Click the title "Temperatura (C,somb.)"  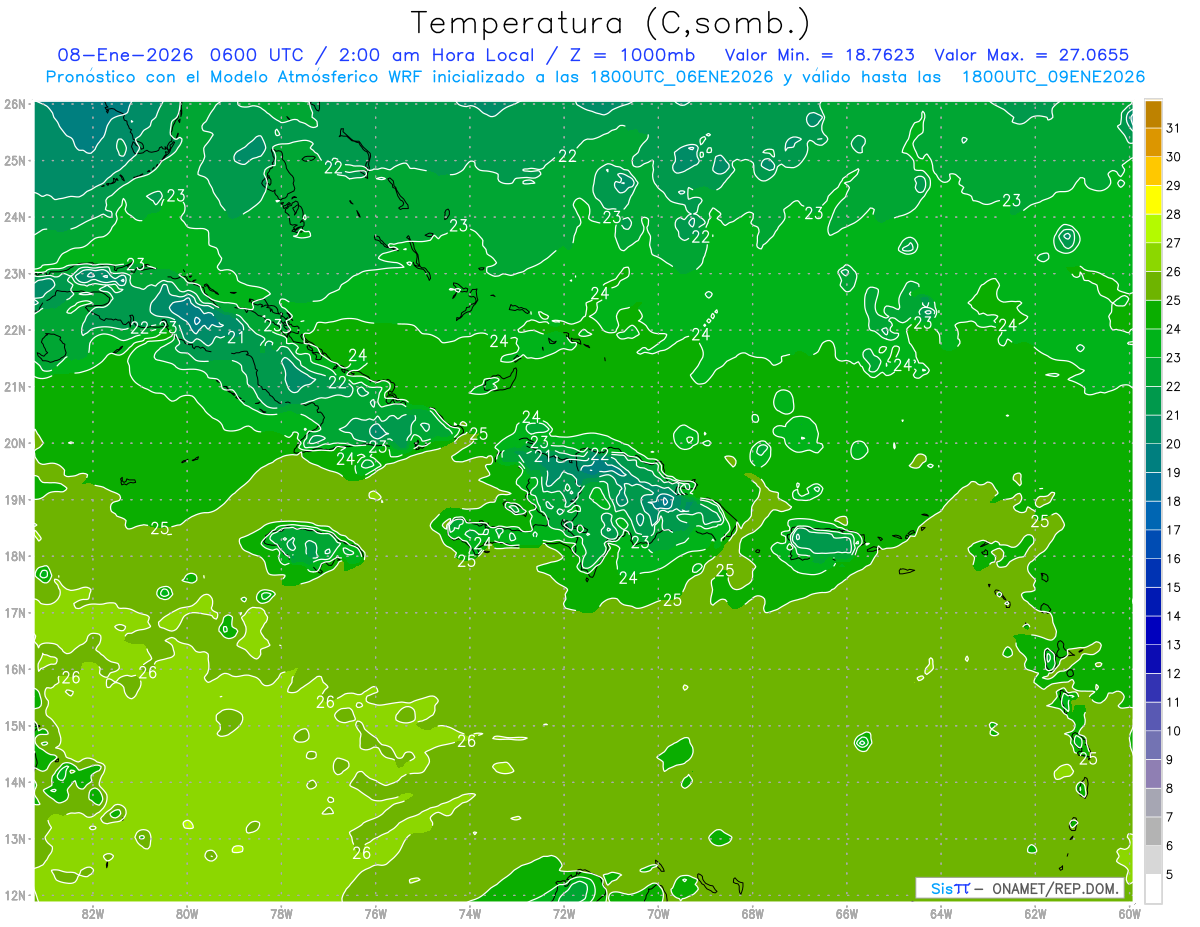point(610,24)
